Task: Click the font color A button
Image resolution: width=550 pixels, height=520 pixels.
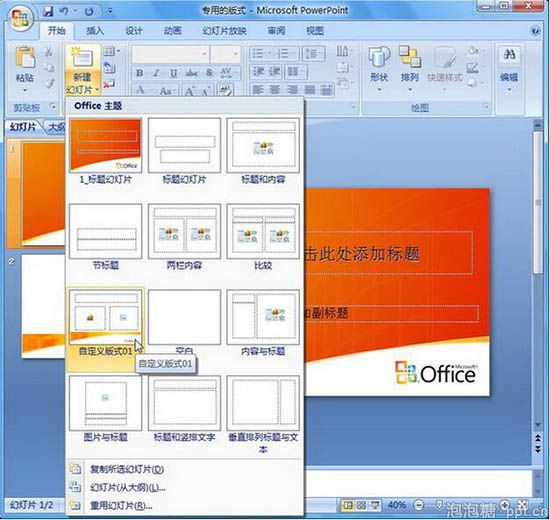Action: pos(140,90)
